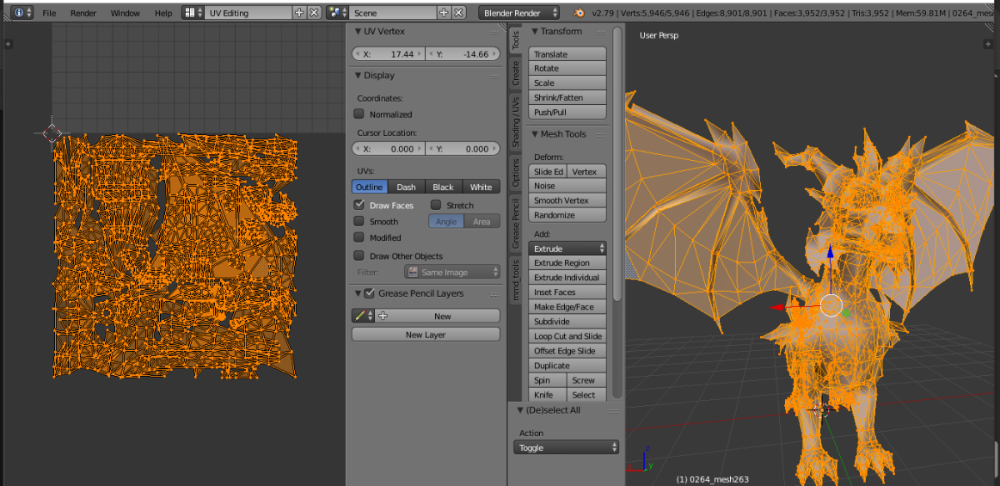Viewport: 1000px width, 486px height.
Task: Uncheck the Draw Faces checkbox
Action: (x=359, y=205)
